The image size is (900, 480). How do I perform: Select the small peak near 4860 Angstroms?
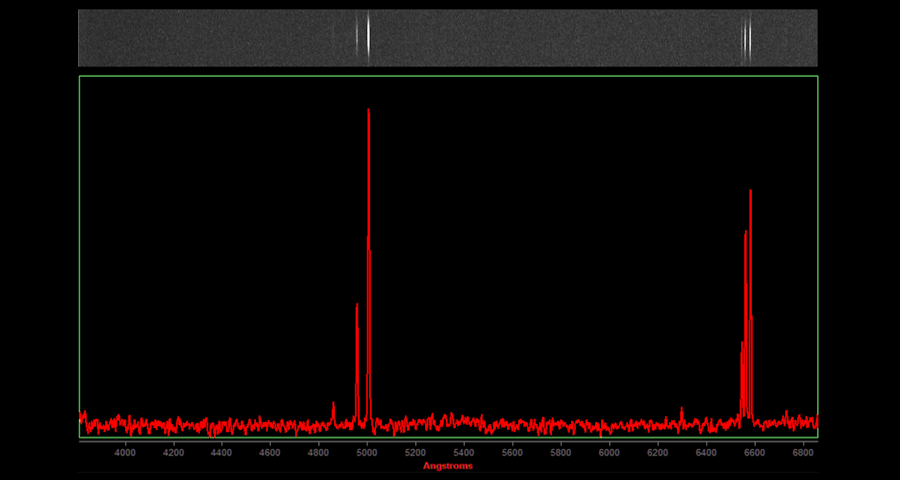[333, 405]
